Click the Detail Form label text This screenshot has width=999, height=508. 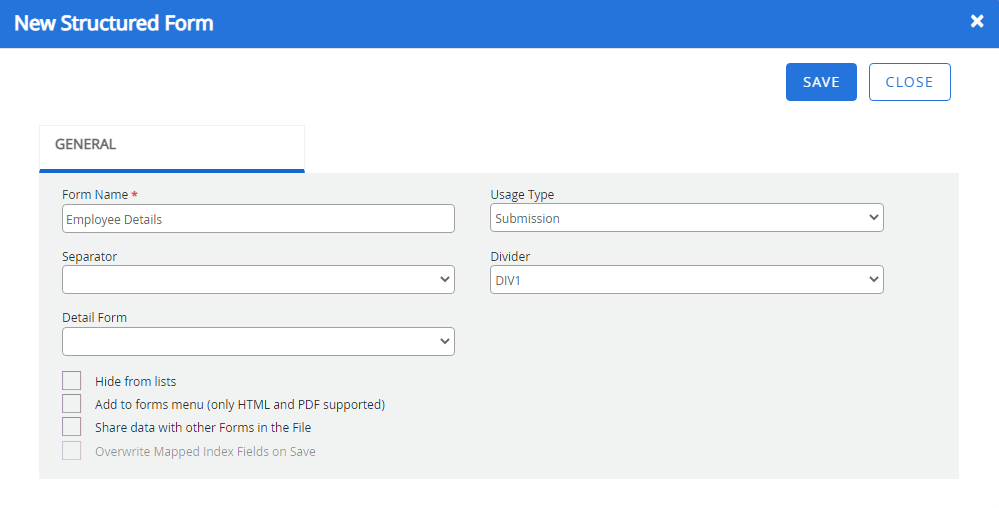94,318
